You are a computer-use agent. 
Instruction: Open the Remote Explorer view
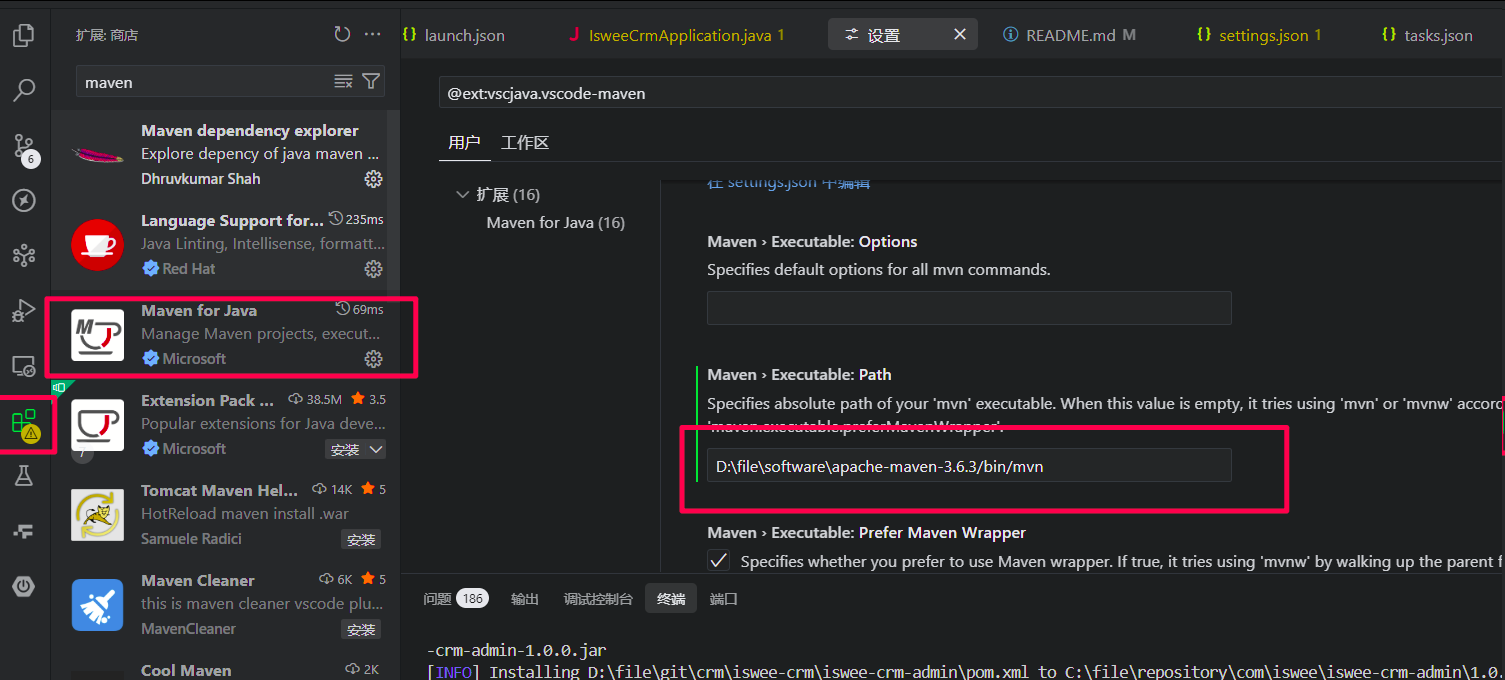[24, 366]
